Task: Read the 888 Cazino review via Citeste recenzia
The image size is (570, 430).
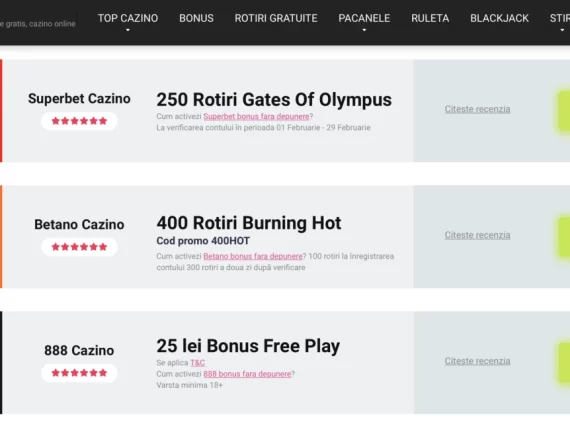Action: [477, 361]
